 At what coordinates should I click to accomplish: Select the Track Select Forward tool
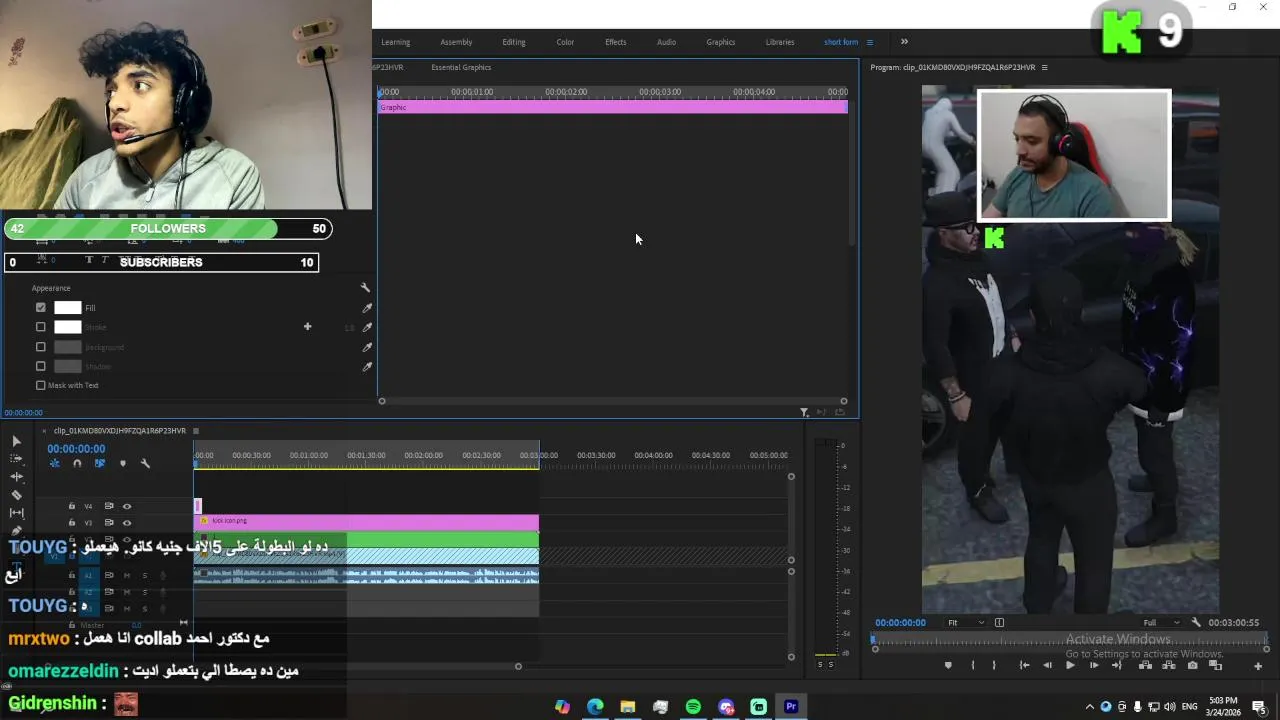16,459
